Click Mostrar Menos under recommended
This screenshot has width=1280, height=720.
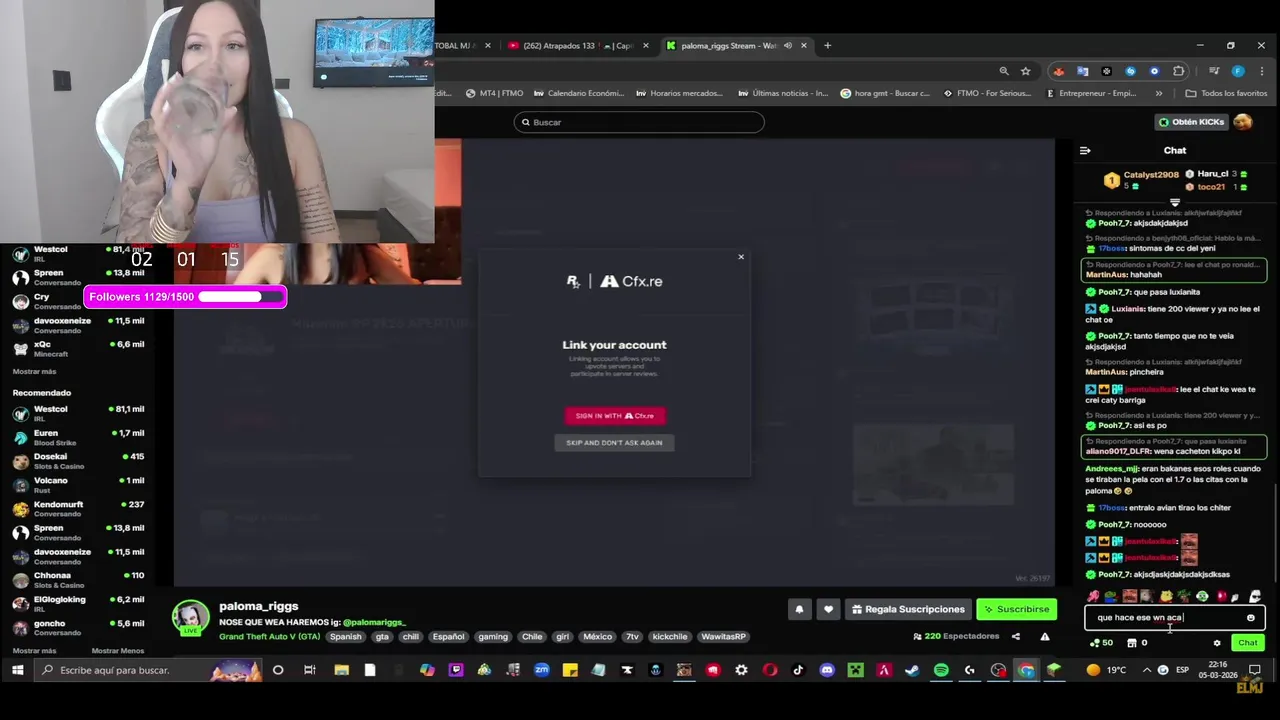point(118,651)
